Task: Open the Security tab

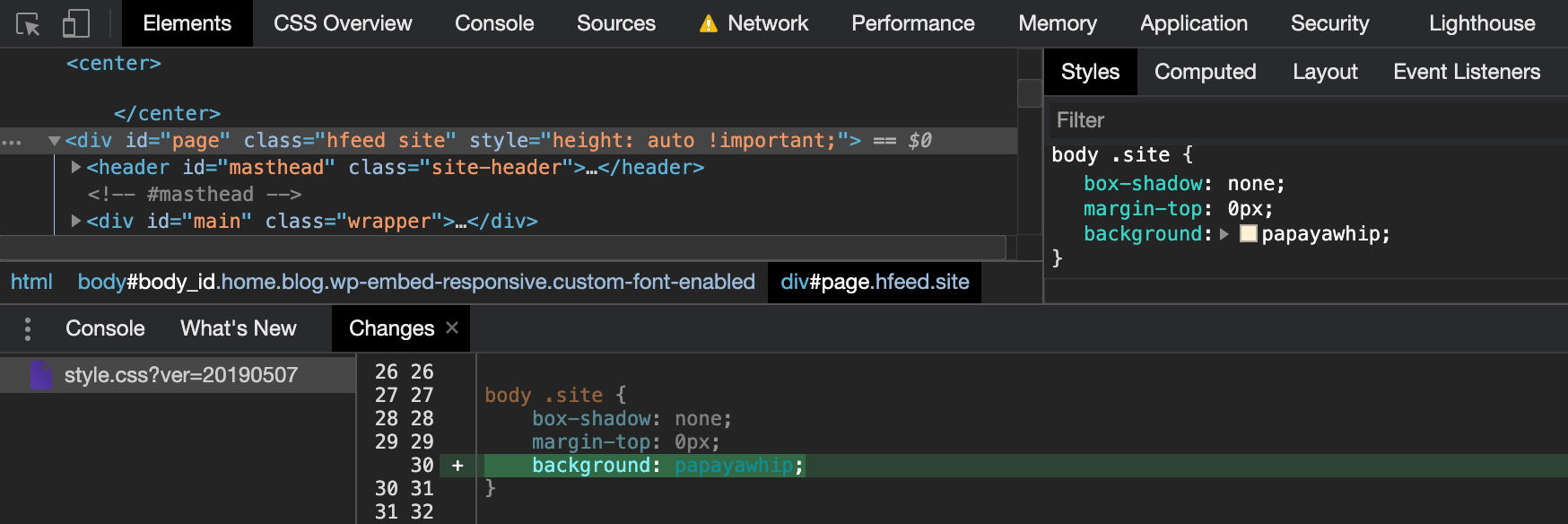Action: click(1330, 23)
